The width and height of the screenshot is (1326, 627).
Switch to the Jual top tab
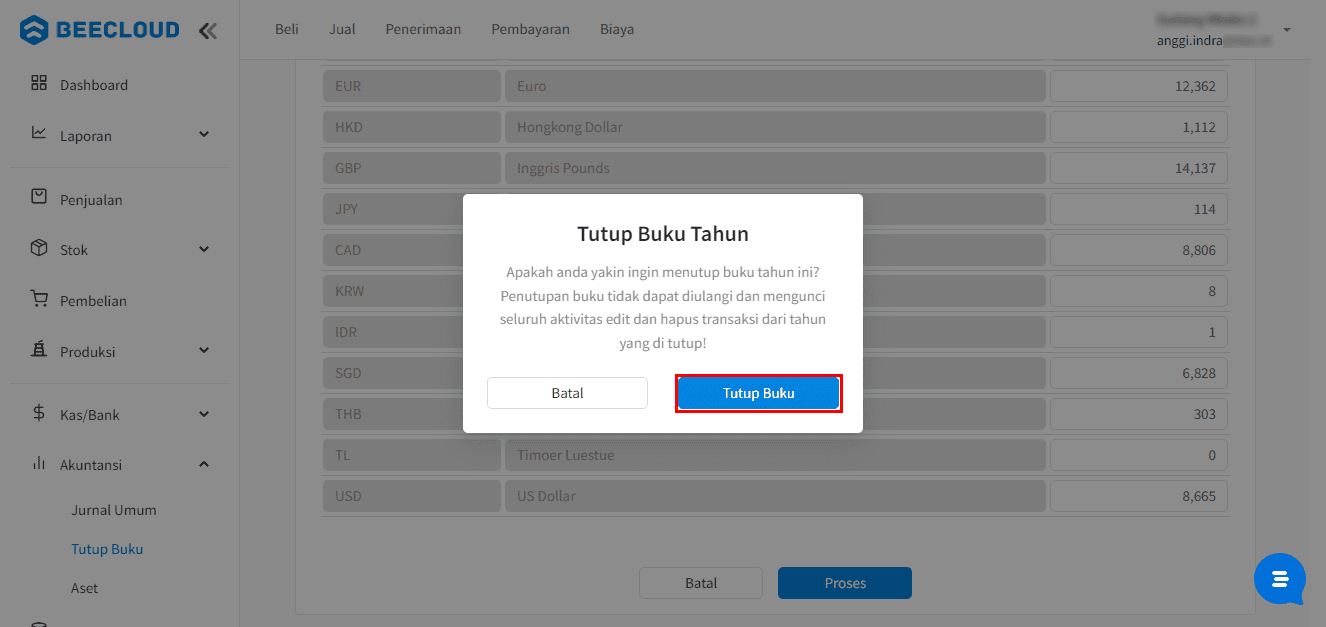pos(342,29)
